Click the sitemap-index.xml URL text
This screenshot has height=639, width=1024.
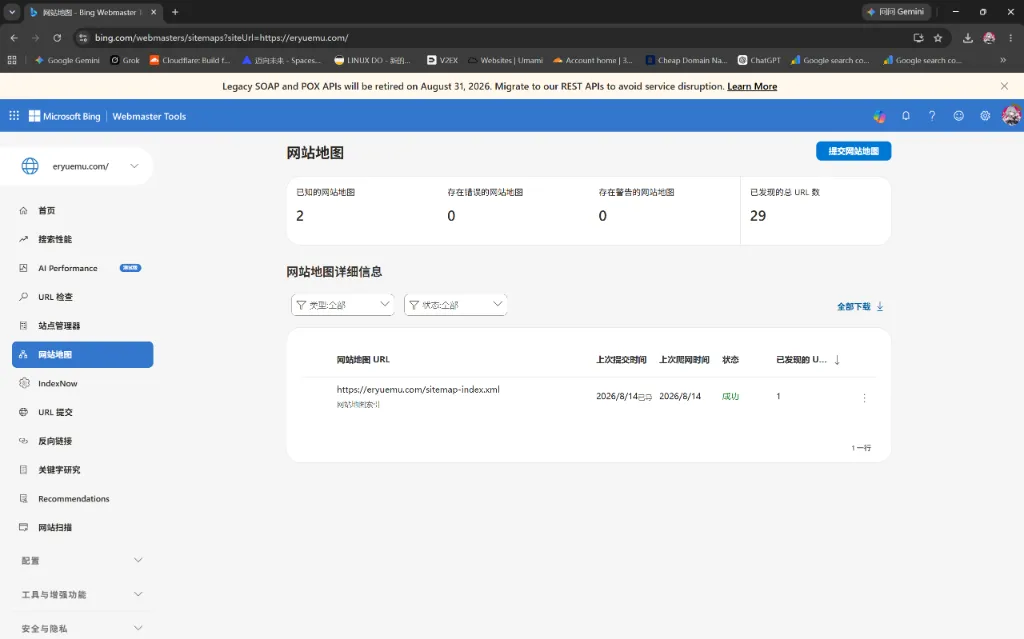418,389
